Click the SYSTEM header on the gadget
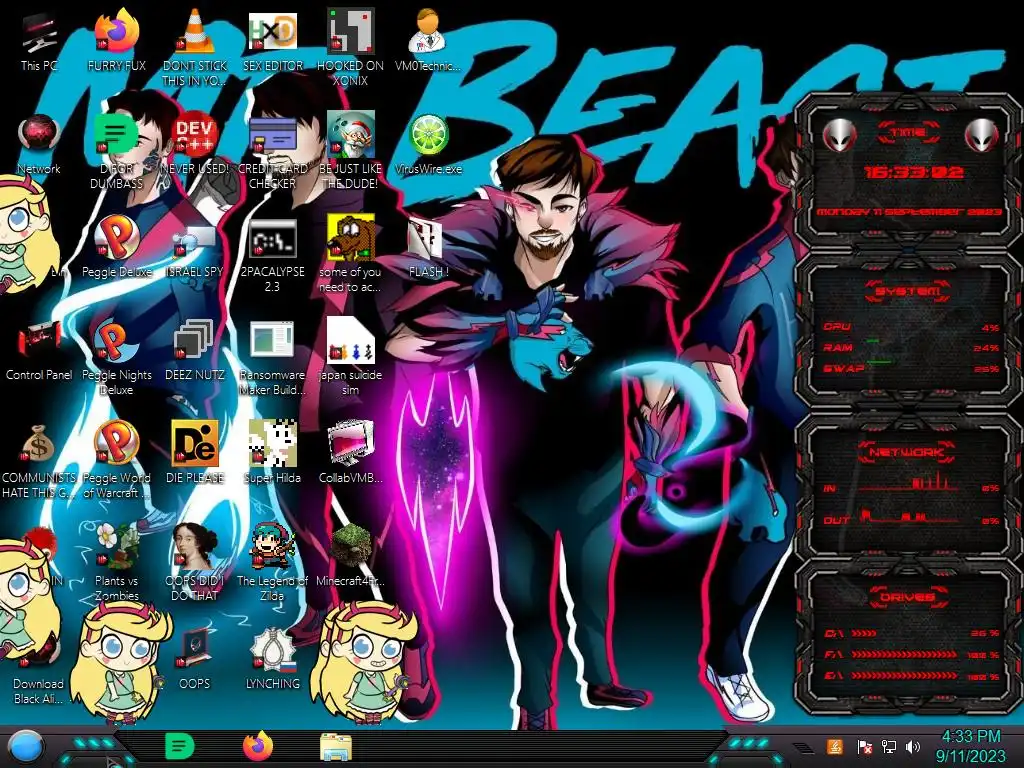The width and height of the screenshot is (1024, 768). point(908,291)
